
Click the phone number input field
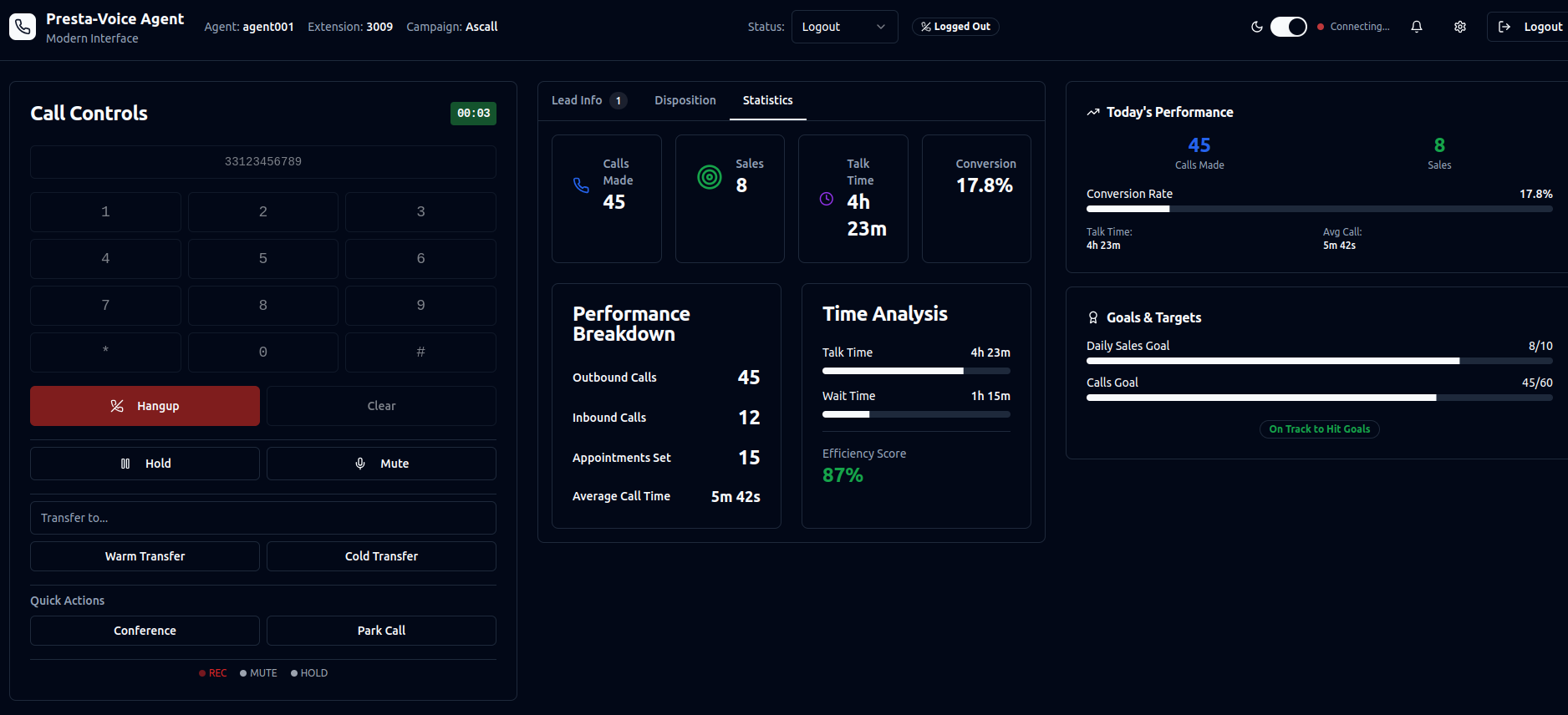tap(263, 161)
